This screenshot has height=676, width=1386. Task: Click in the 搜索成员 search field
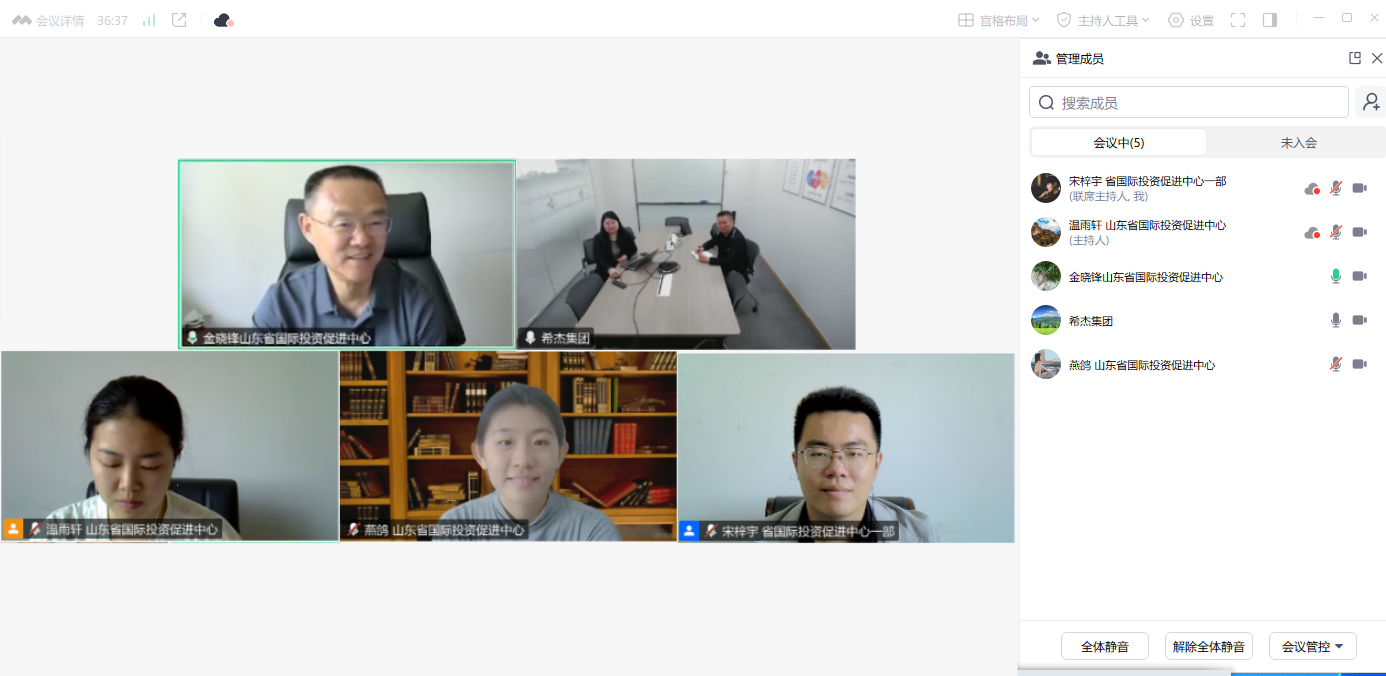click(x=1189, y=102)
